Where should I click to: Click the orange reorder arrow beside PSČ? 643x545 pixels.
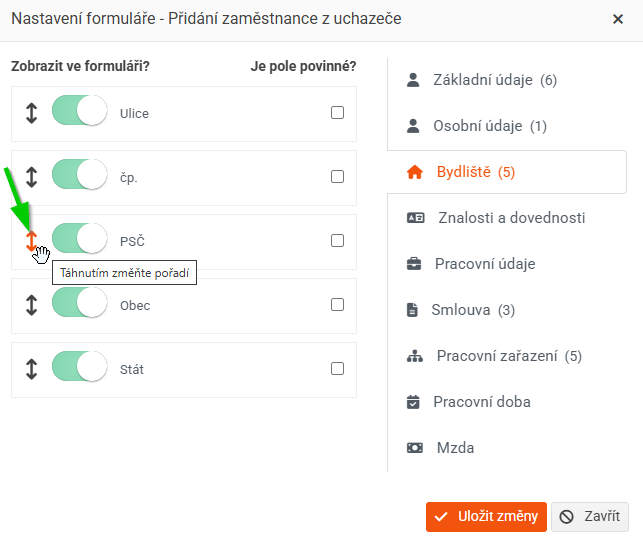[x=32, y=241]
